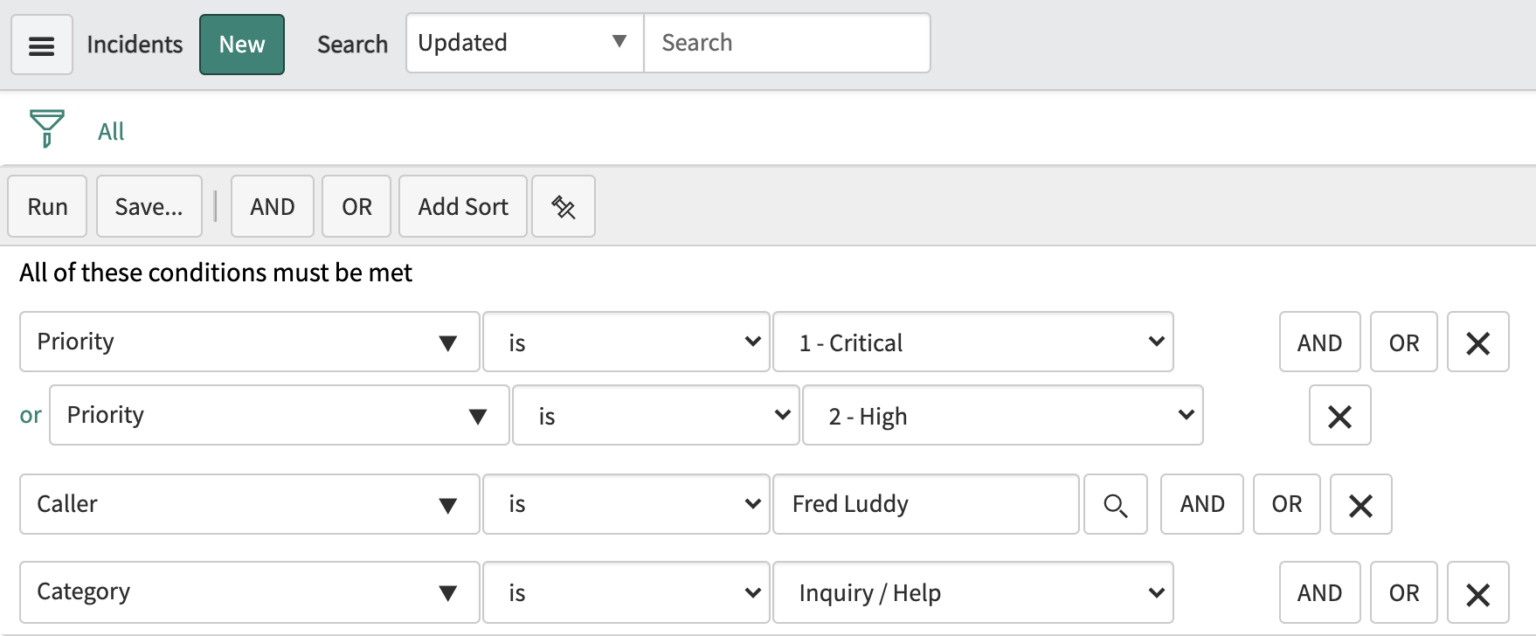Screen dimensions: 1536x636
Task: Click inside the Search text input field
Action: point(787,43)
